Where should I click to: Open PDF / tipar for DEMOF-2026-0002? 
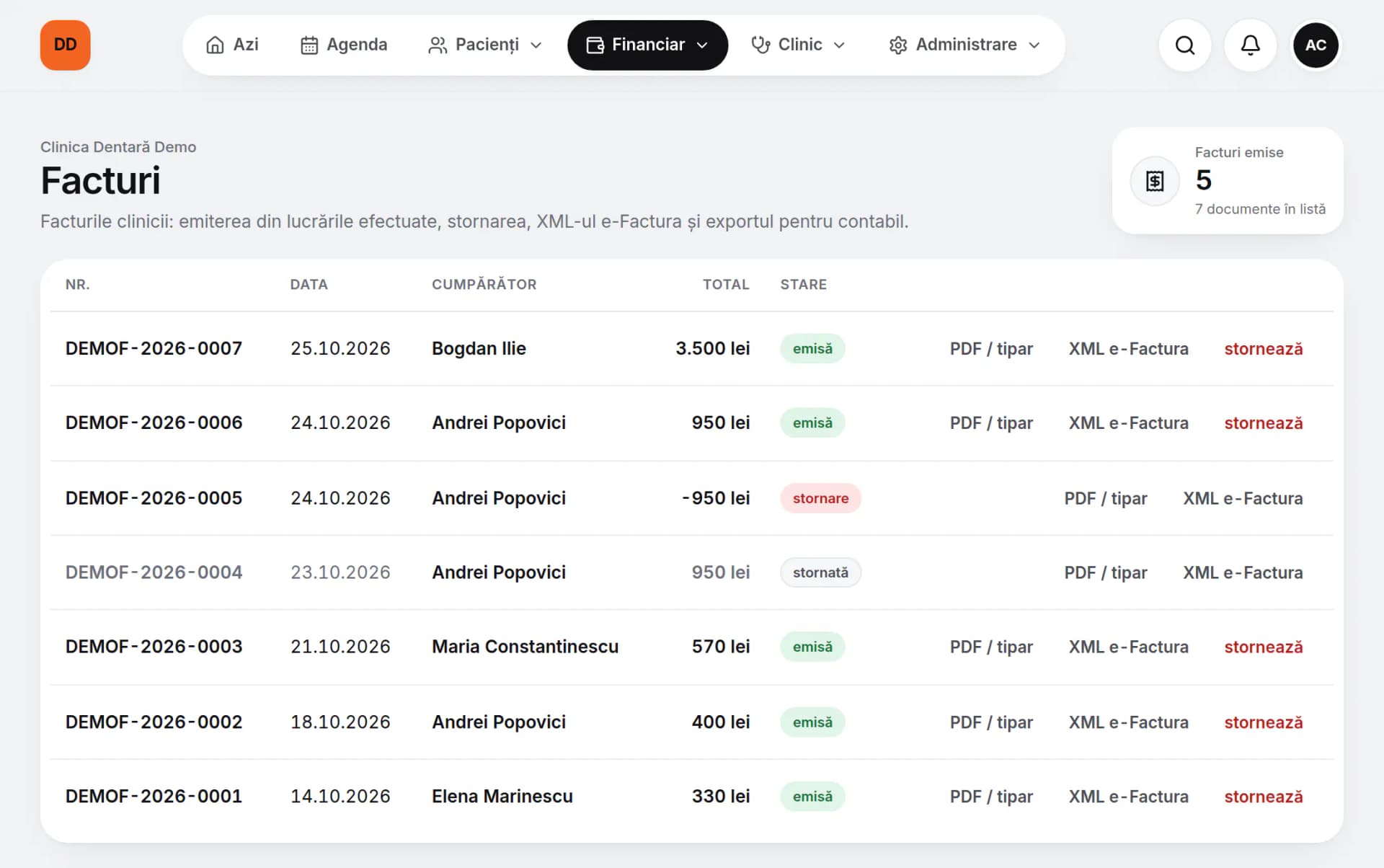991,722
